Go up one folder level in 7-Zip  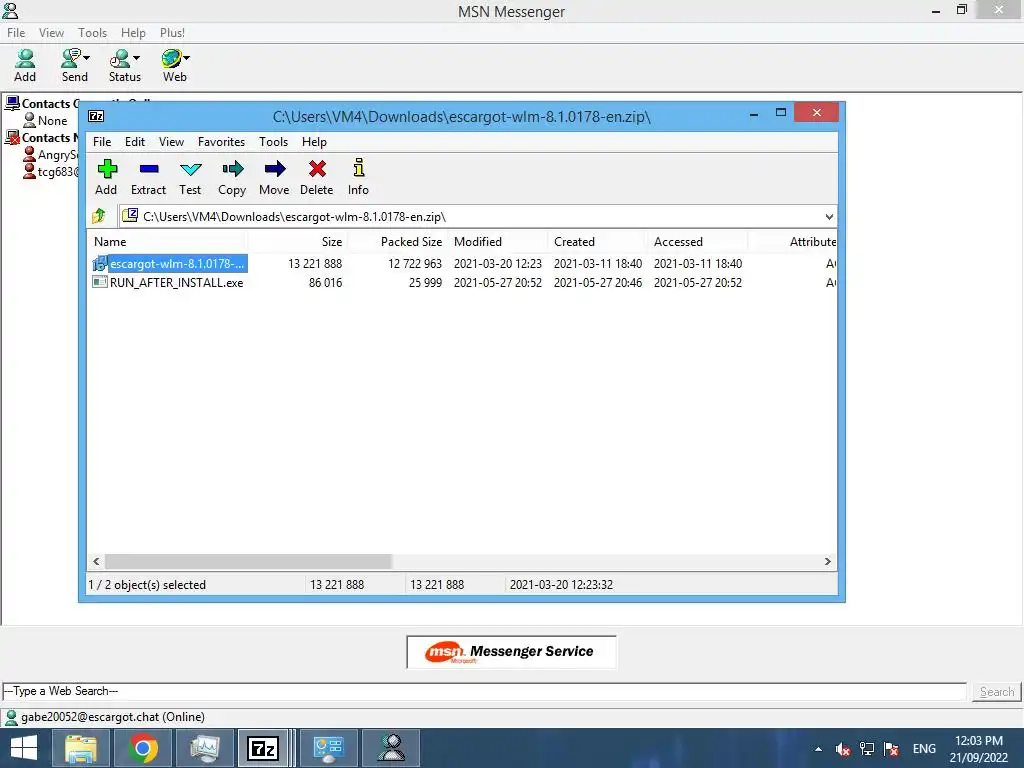pos(99,216)
